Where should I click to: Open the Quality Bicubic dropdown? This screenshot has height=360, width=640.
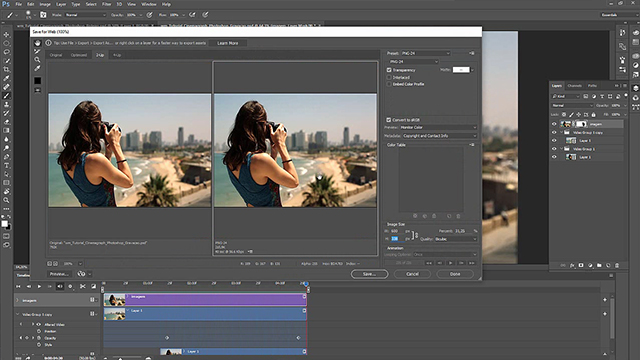456,239
